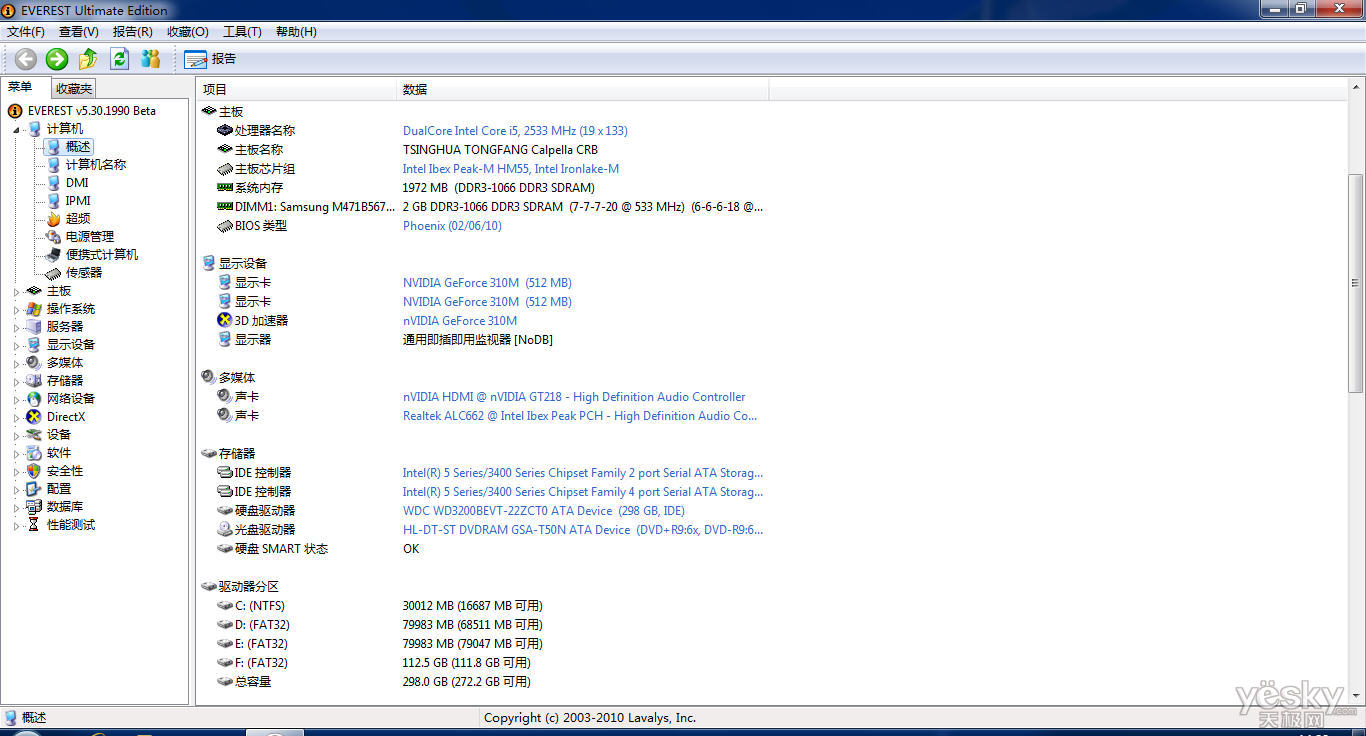This screenshot has height=736, width=1366.
Task: Click the C: (NTFS) drive icon
Action: click(x=225, y=606)
